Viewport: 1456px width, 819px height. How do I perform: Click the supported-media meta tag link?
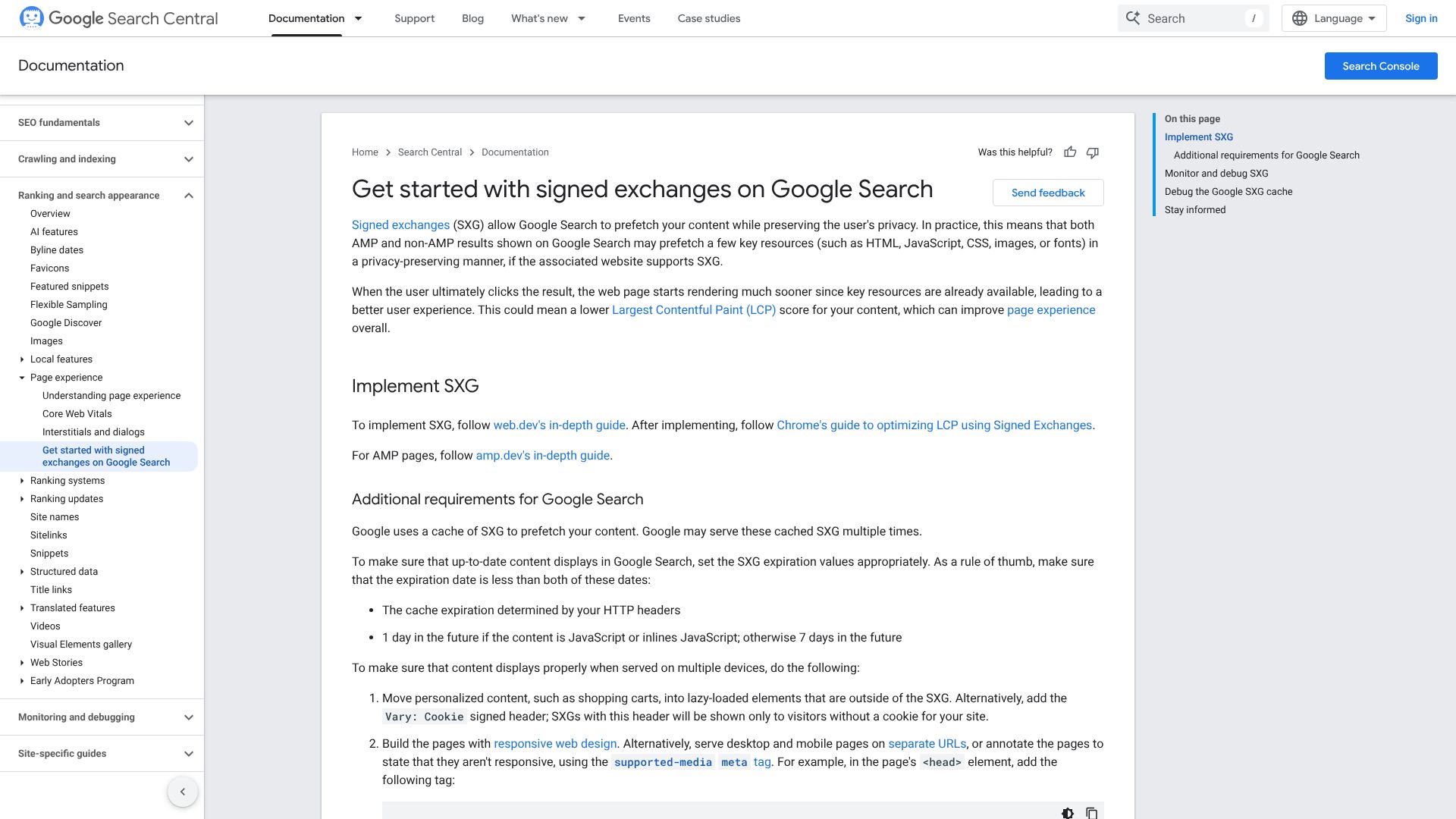coord(692,762)
